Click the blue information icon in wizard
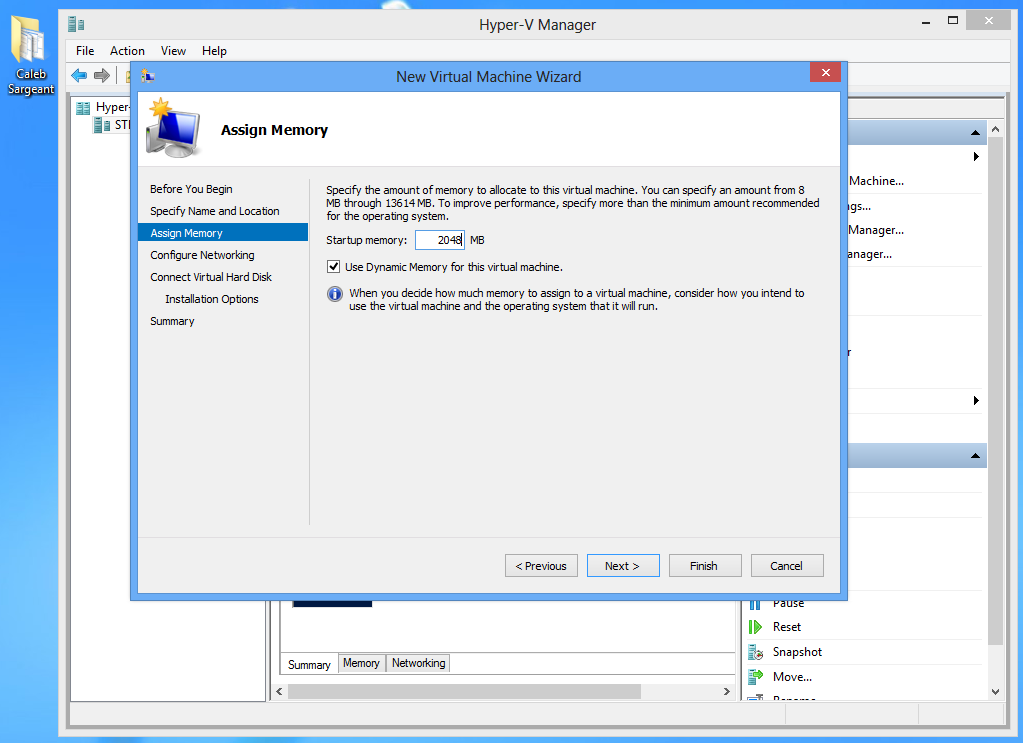The height and width of the screenshot is (743, 1023). (x=335, y=294)
